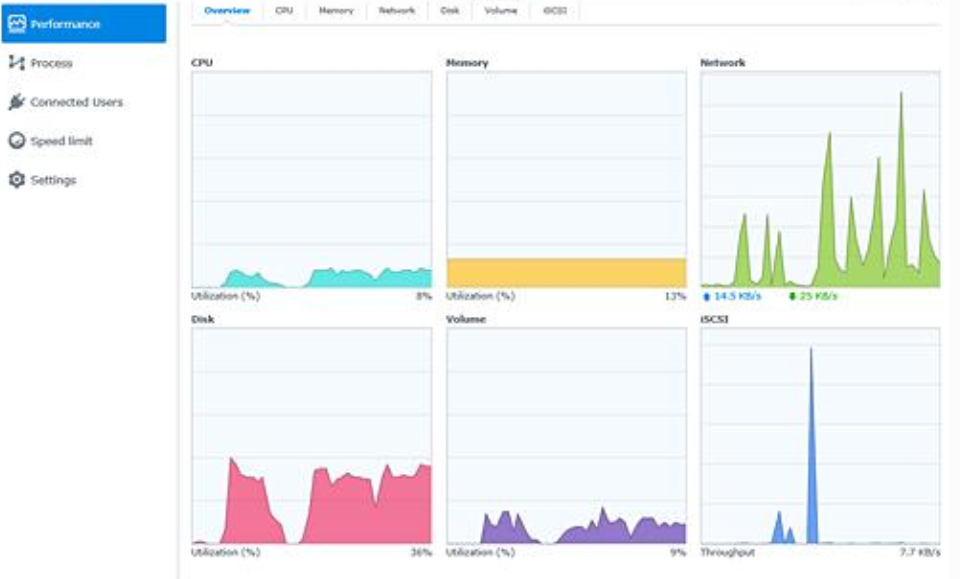
Task: Click the Memory utilization chart
Action: (566, 179)
